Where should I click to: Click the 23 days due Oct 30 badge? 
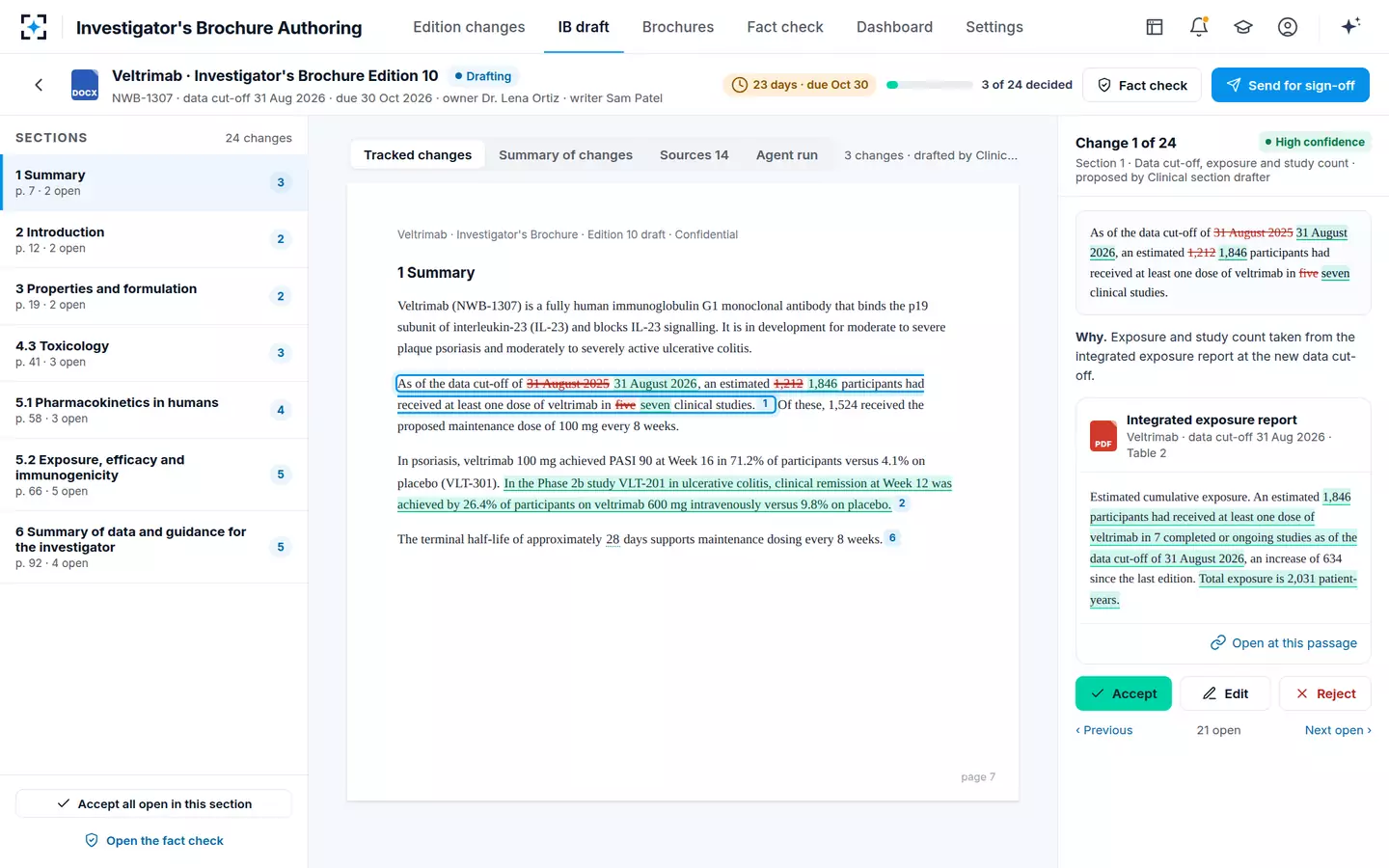(x=801, y=85)
